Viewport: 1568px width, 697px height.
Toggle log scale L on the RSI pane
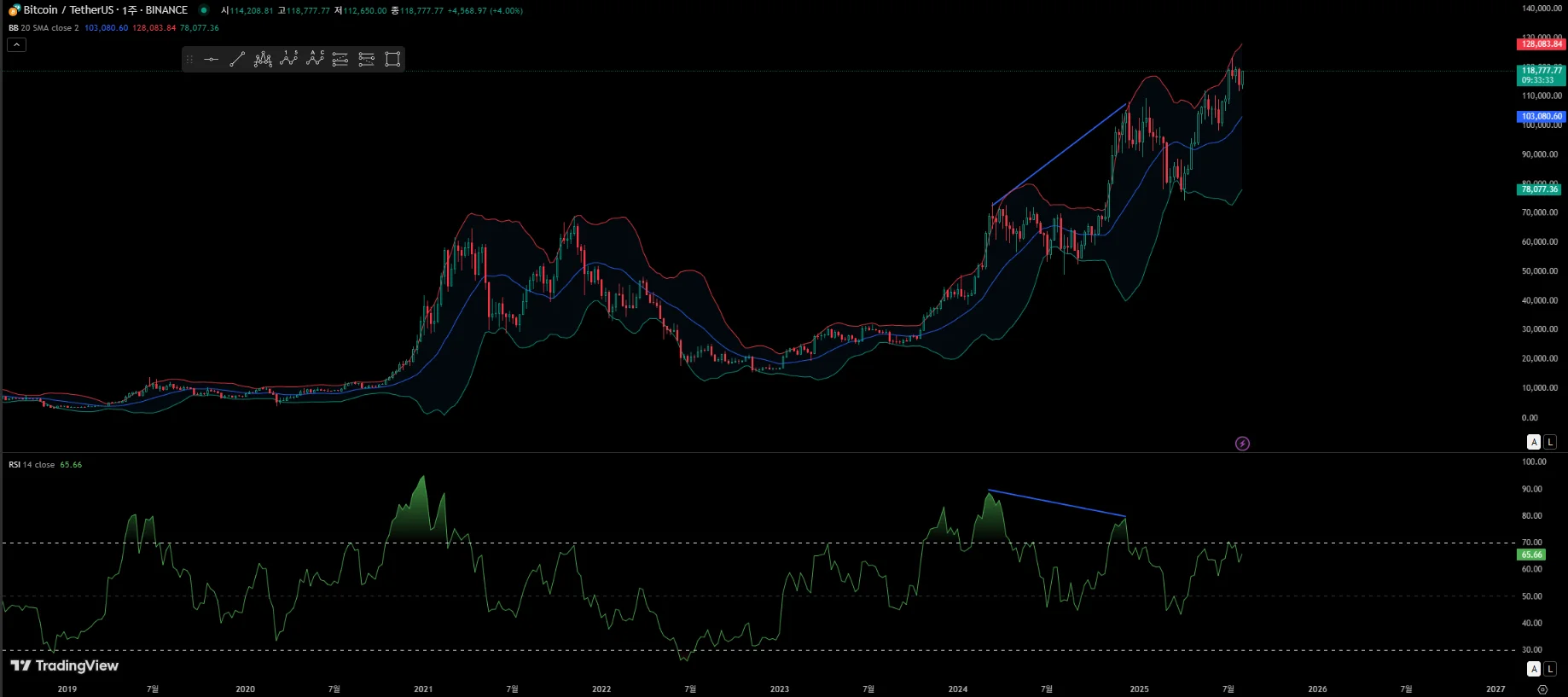[1550, 669]
